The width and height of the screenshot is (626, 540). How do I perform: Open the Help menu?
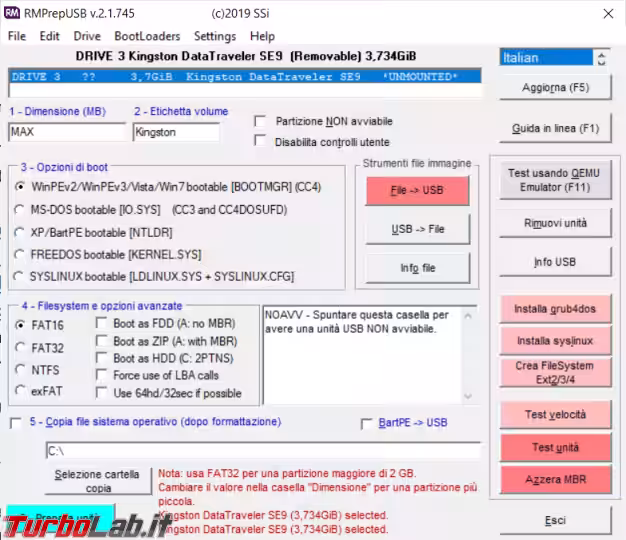[x=262, y=36]
